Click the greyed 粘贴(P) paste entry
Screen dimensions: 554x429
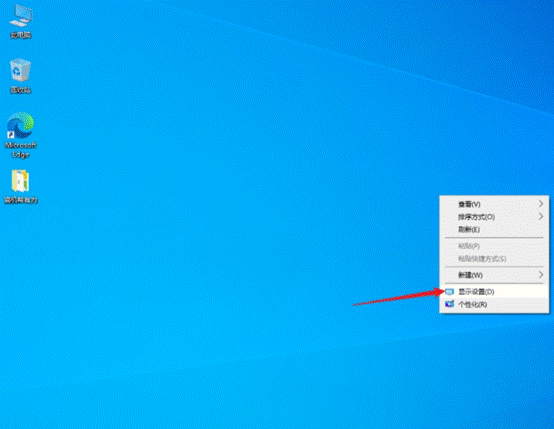(494, 246)
